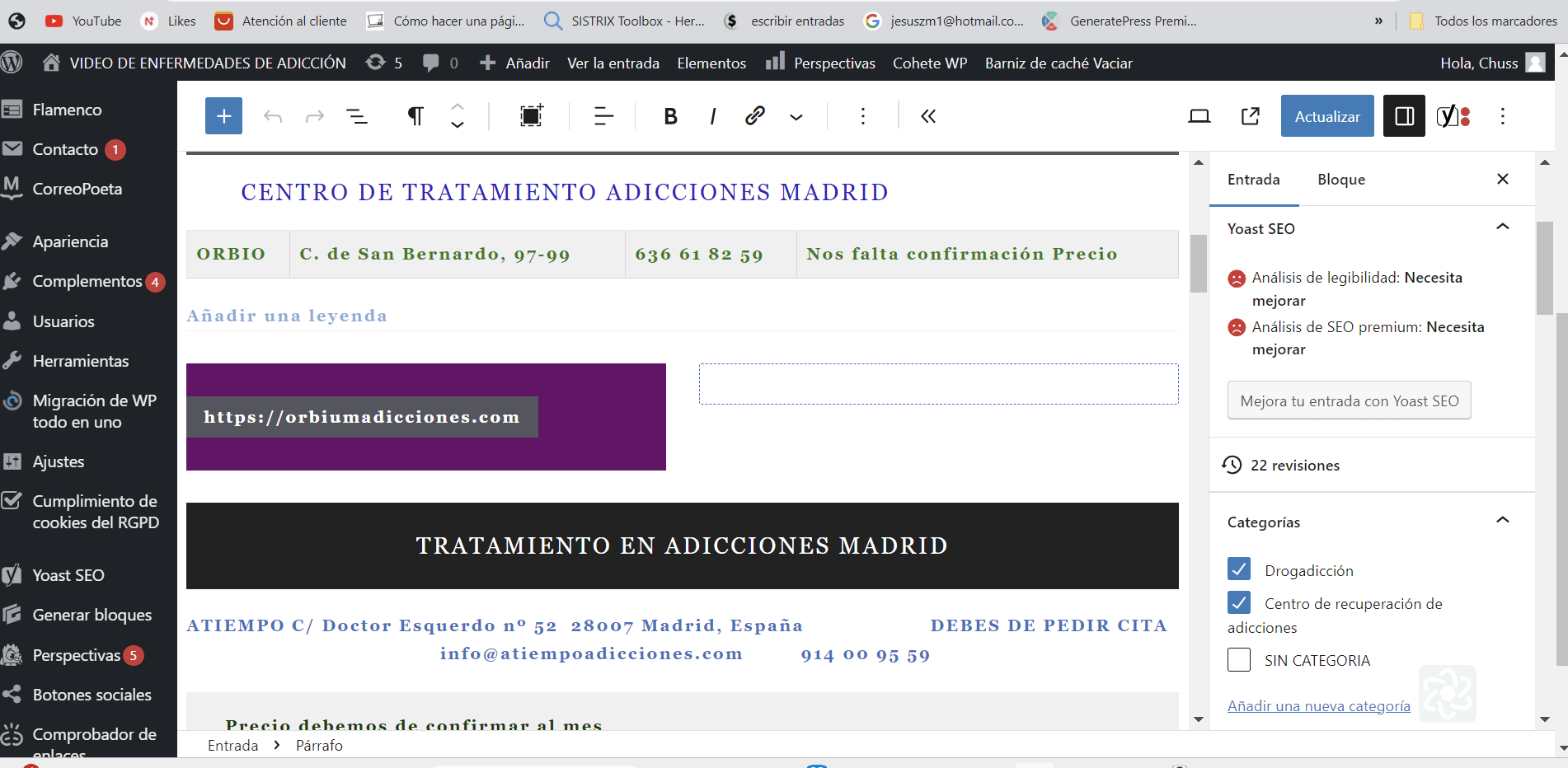Screen dimensions: 1568x768
Task: Collapse the block toolbar with double chevron
Action: (928, 116)
